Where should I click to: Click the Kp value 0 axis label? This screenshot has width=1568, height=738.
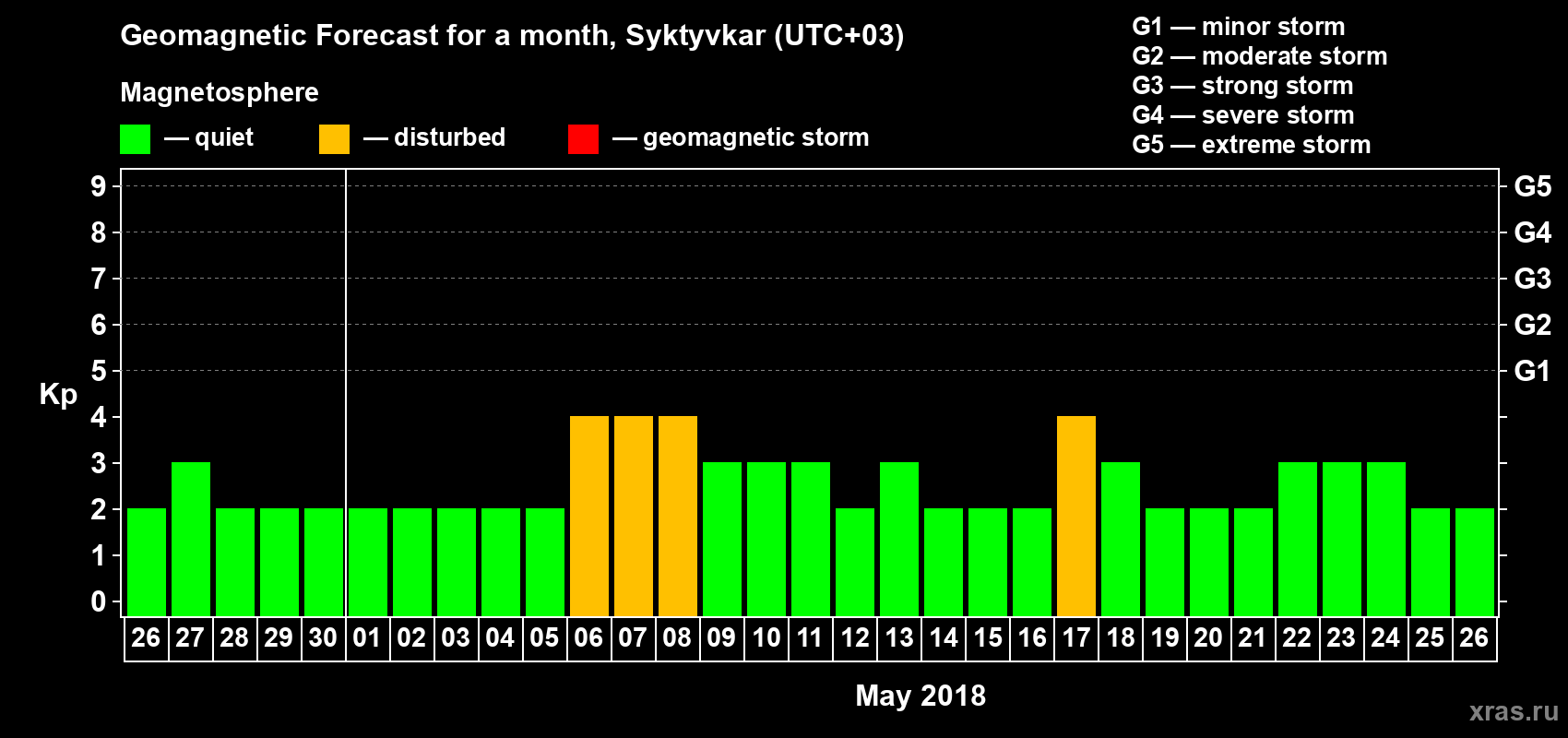[x=99, y=601]
